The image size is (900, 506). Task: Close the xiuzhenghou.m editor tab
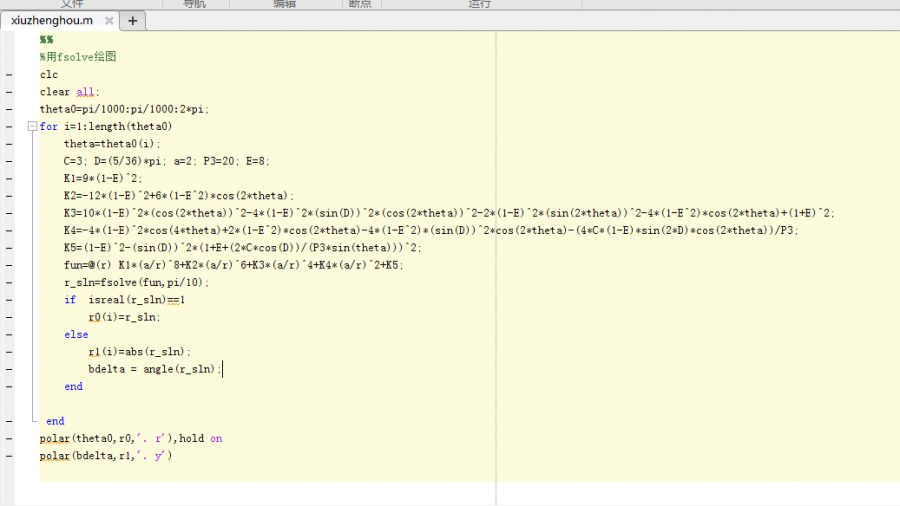(x=107, y=20)
